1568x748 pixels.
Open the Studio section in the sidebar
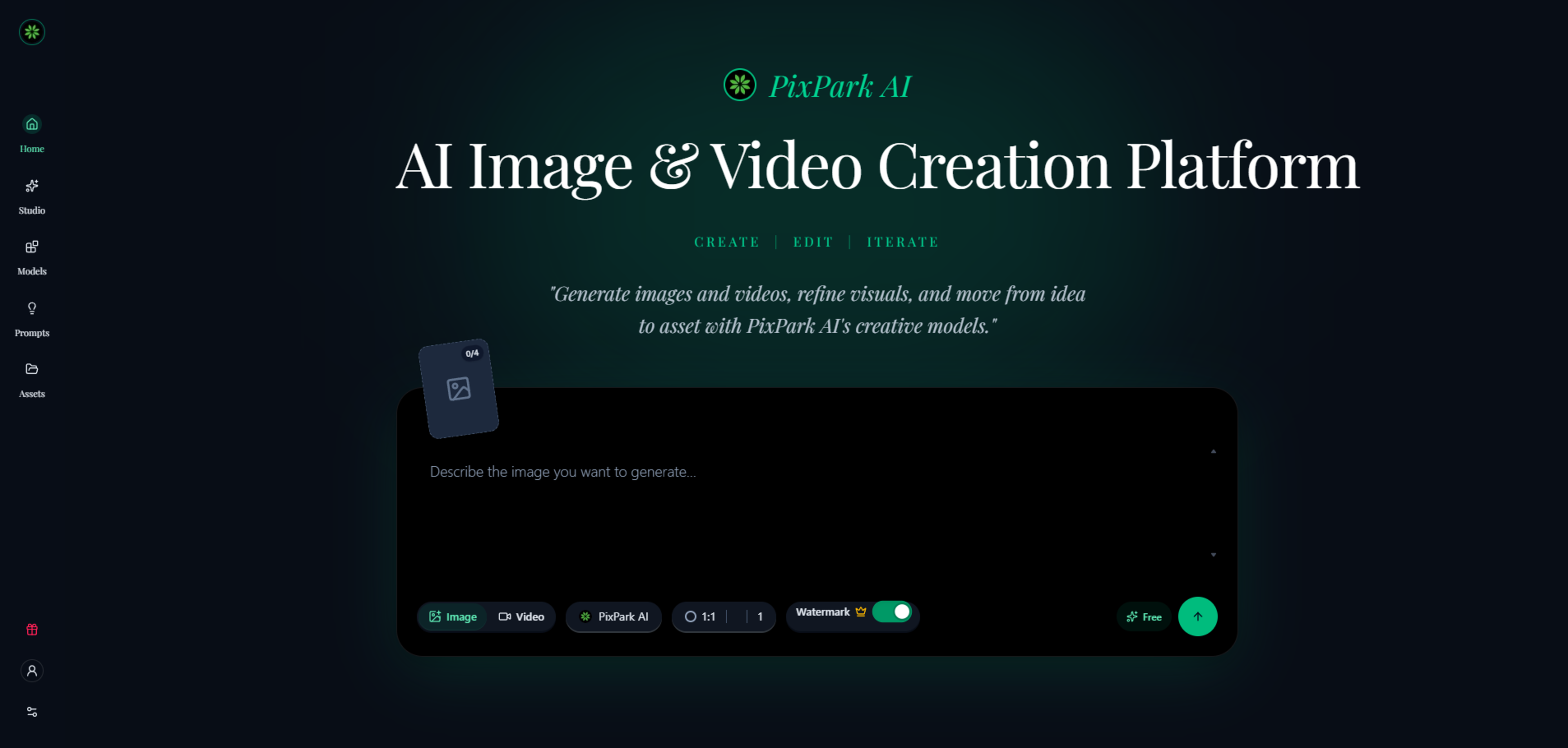tap(32, 196)
